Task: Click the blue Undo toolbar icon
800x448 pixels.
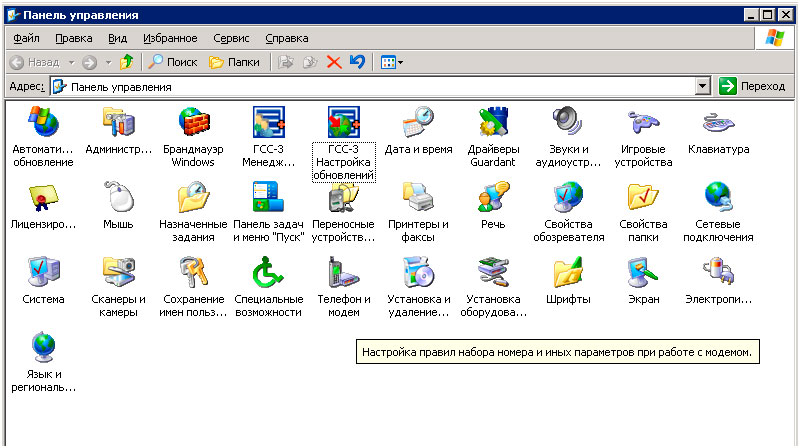Action: pyautogui.click(x=358, y=62)
